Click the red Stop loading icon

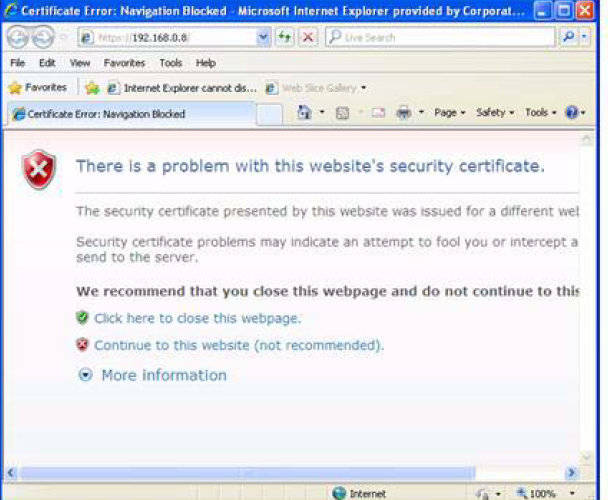[308, 37]
